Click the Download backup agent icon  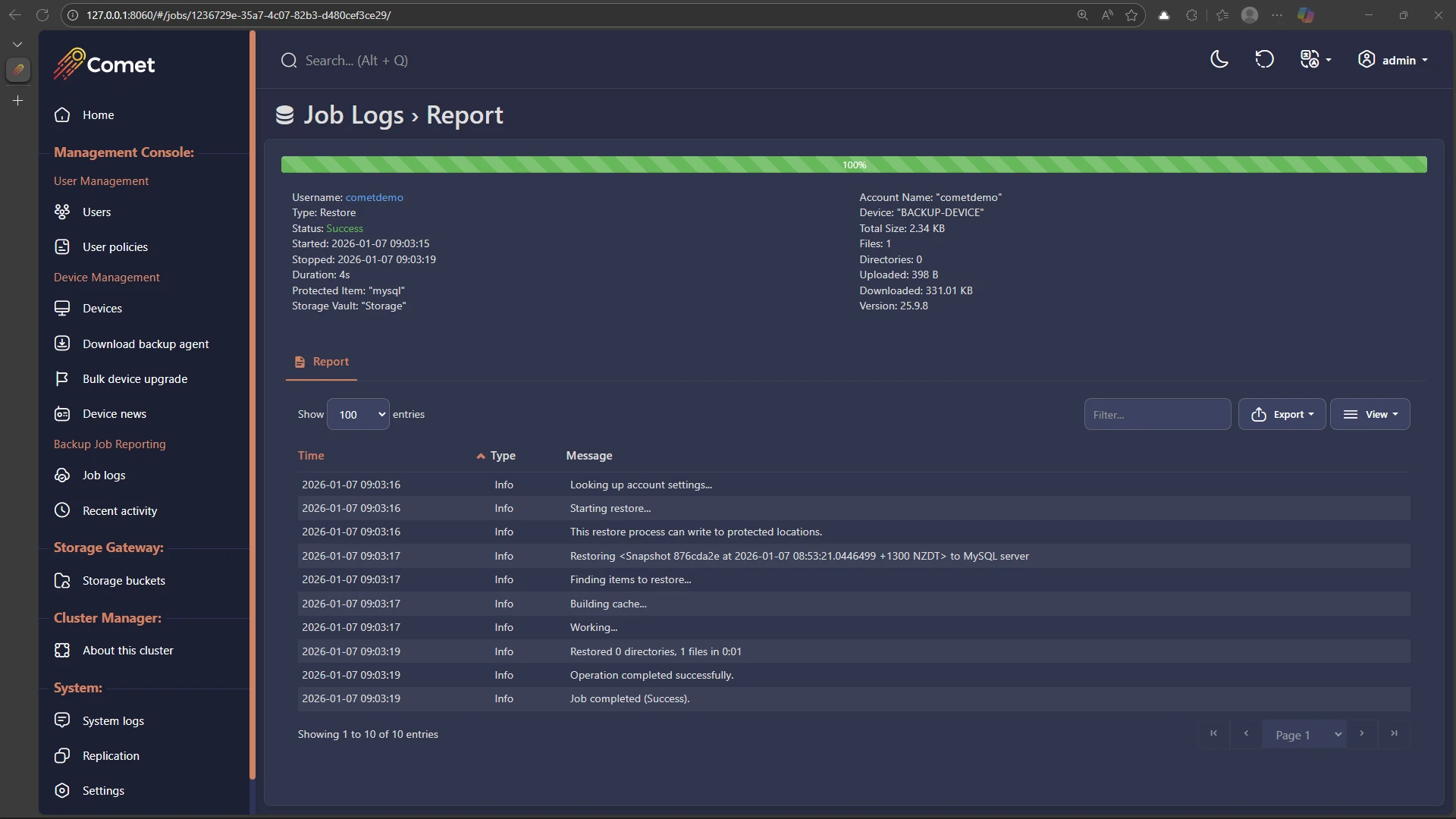[62, 344]
